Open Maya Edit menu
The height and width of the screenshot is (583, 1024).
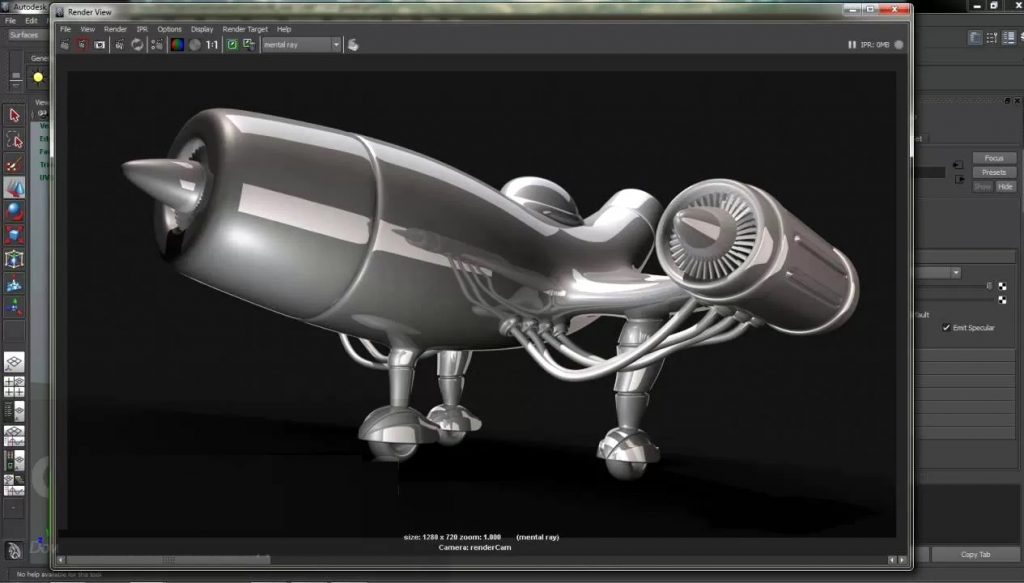tap(31, 21)
